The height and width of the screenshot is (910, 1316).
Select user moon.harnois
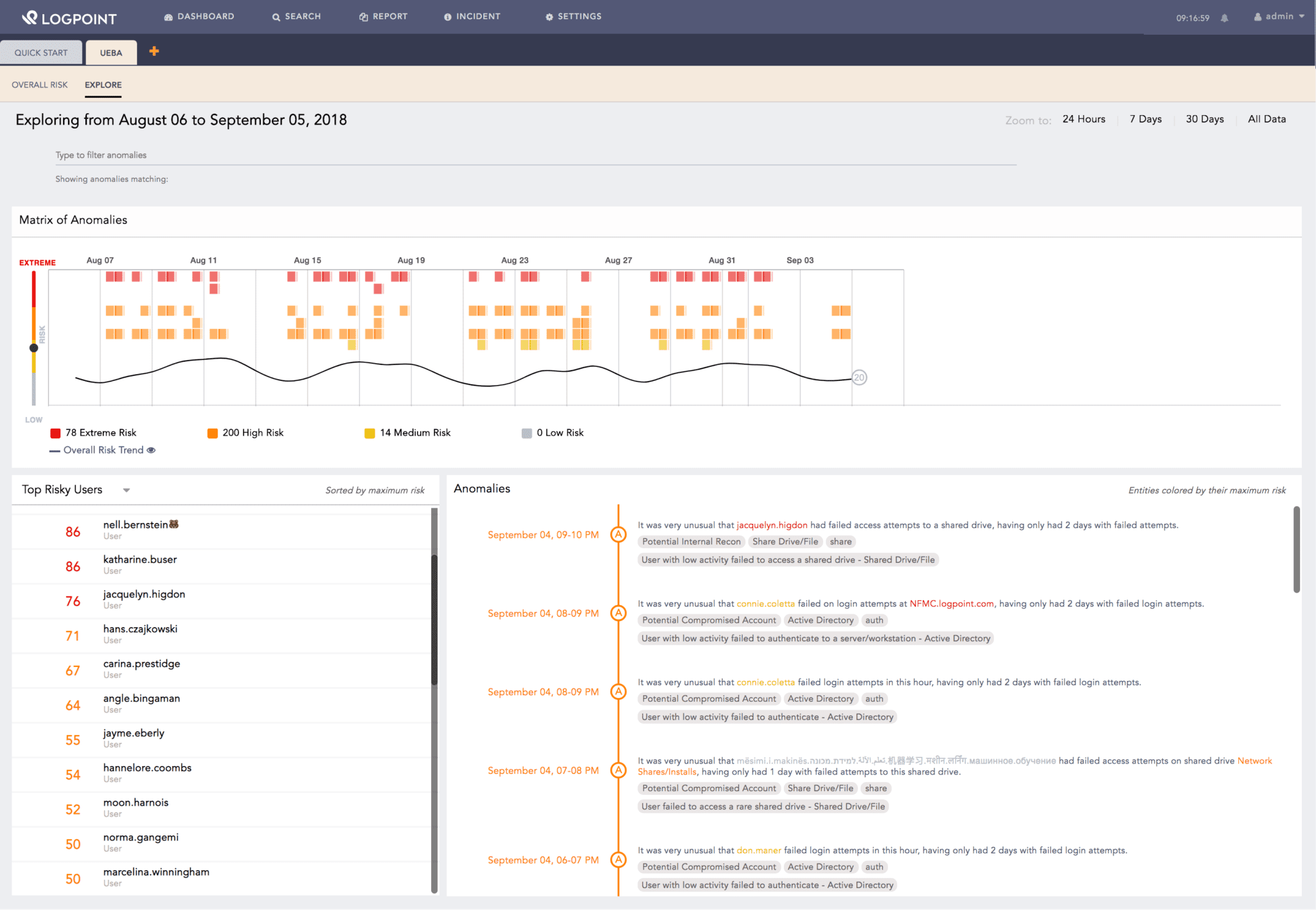[x=221, y=809]
